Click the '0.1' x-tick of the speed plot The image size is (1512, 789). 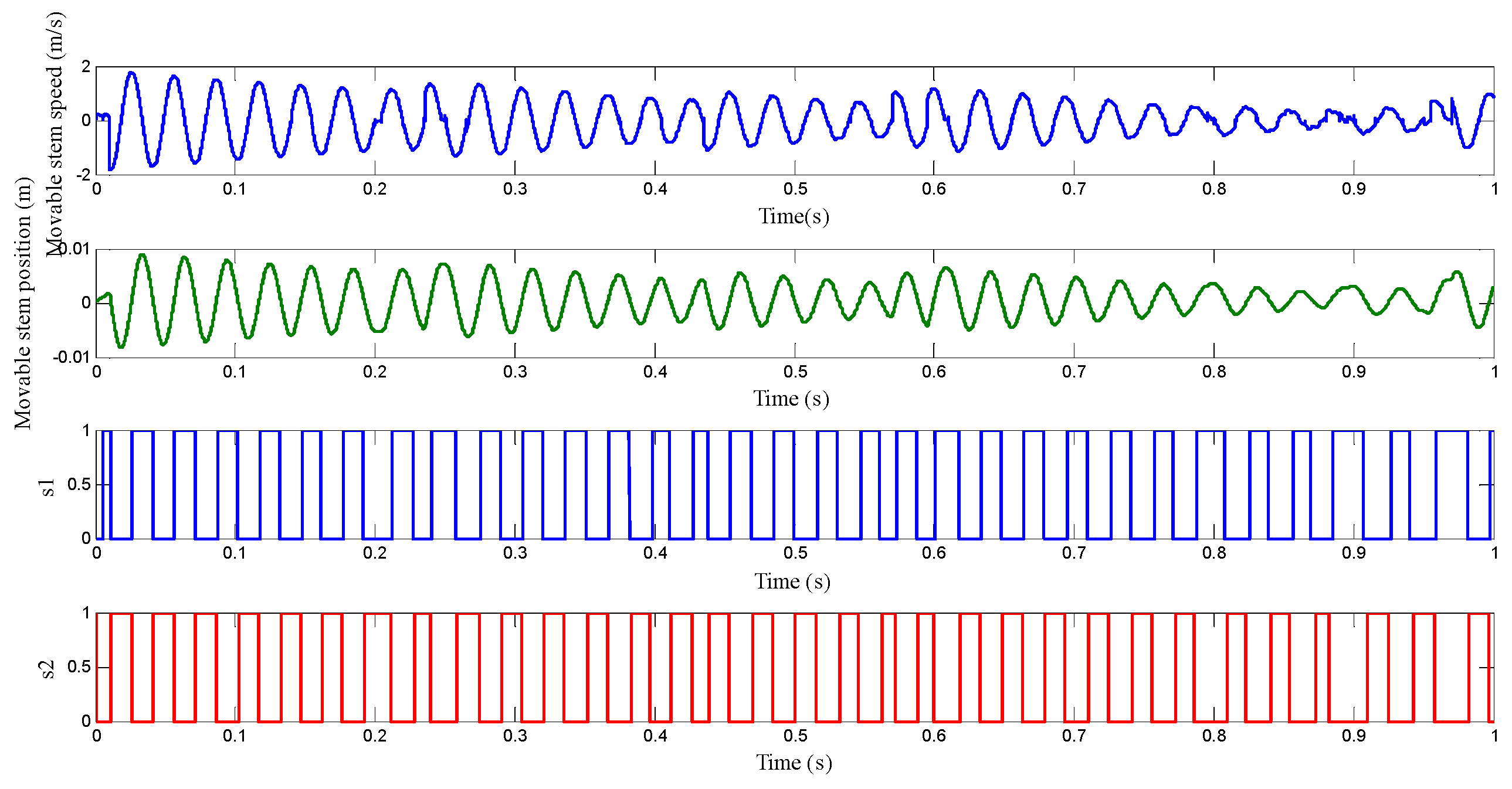point(235,189)
